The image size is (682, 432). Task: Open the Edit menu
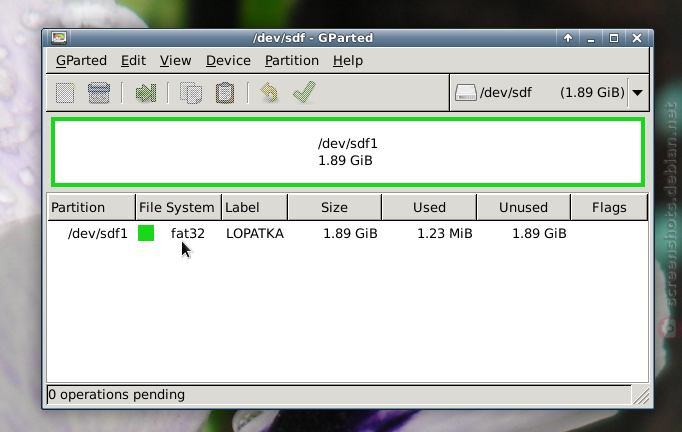[x=133, y=60]
